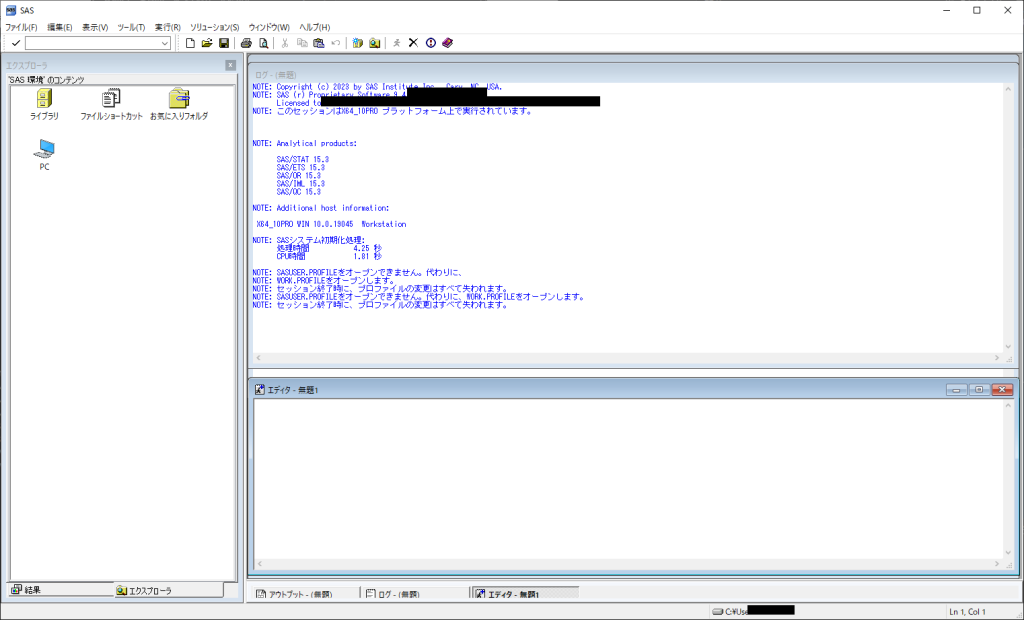Click the Ln 1, Col 1 status indicator
This screenshot has width=1024, height=620.
967,612
